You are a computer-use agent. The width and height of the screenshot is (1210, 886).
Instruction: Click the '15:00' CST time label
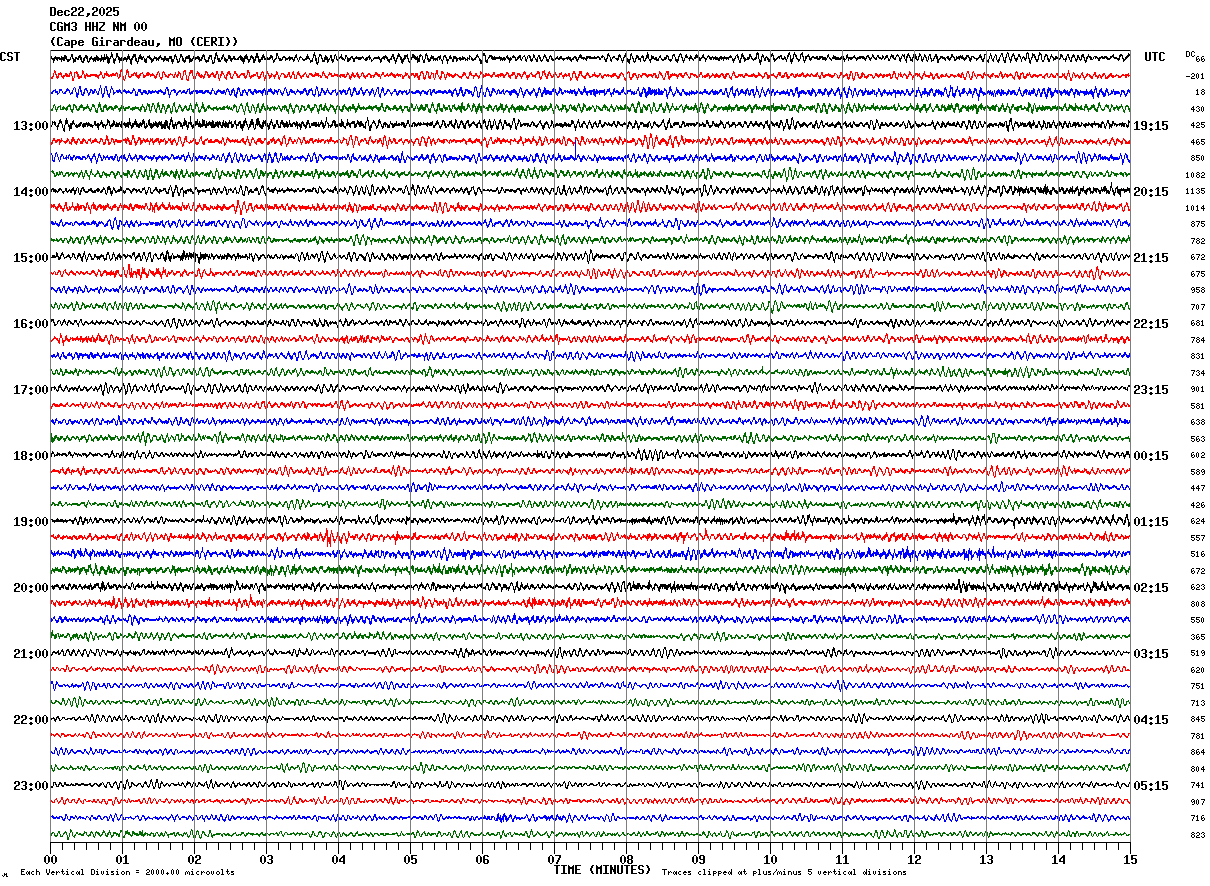(x=31, y=258)
